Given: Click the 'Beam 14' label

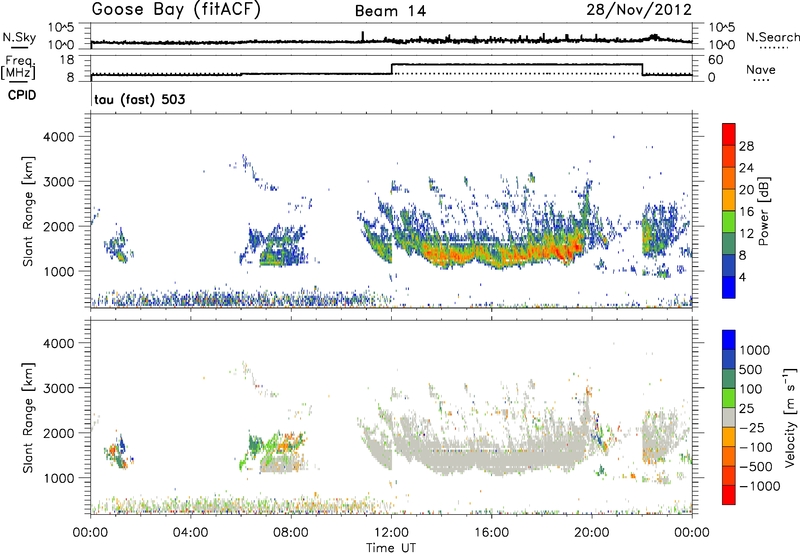Looking at the screenshot, I should 390,11.
